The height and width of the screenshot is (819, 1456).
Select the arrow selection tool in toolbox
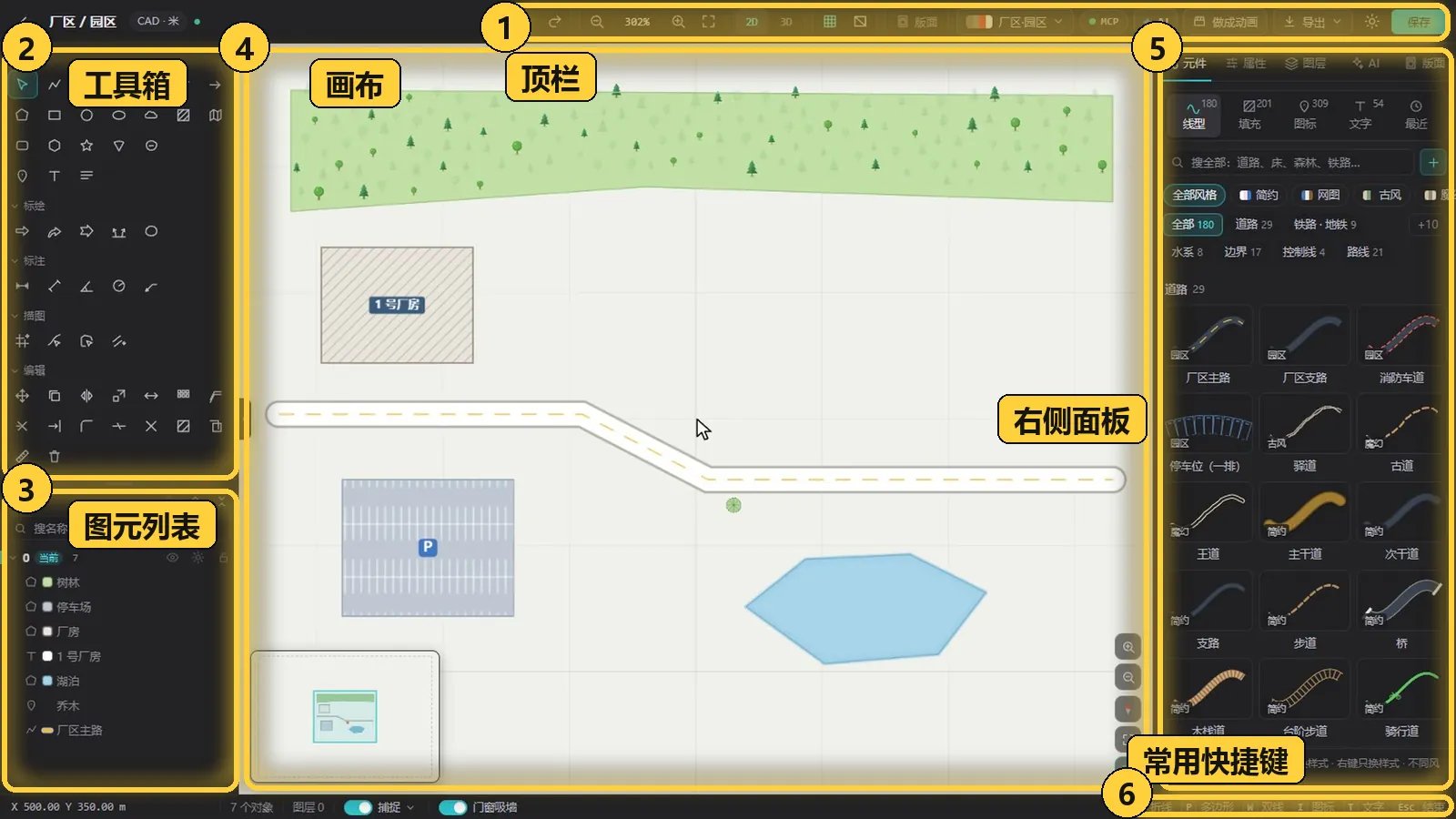[x=23, y=85]
